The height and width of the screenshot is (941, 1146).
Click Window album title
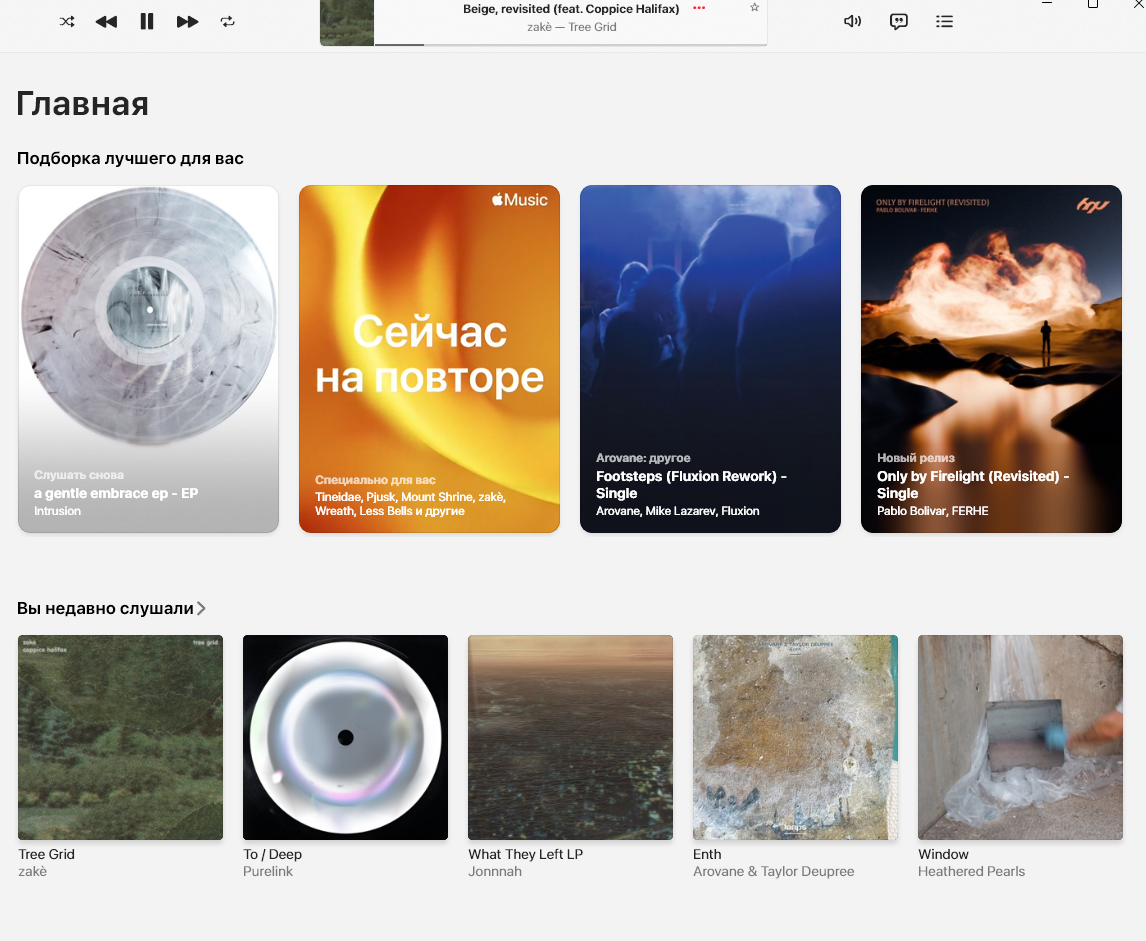click(x=944, y=854)
